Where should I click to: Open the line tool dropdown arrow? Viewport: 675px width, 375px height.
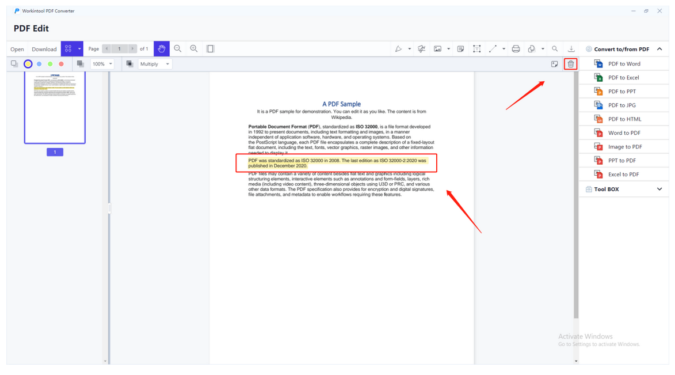coord(504,49)
